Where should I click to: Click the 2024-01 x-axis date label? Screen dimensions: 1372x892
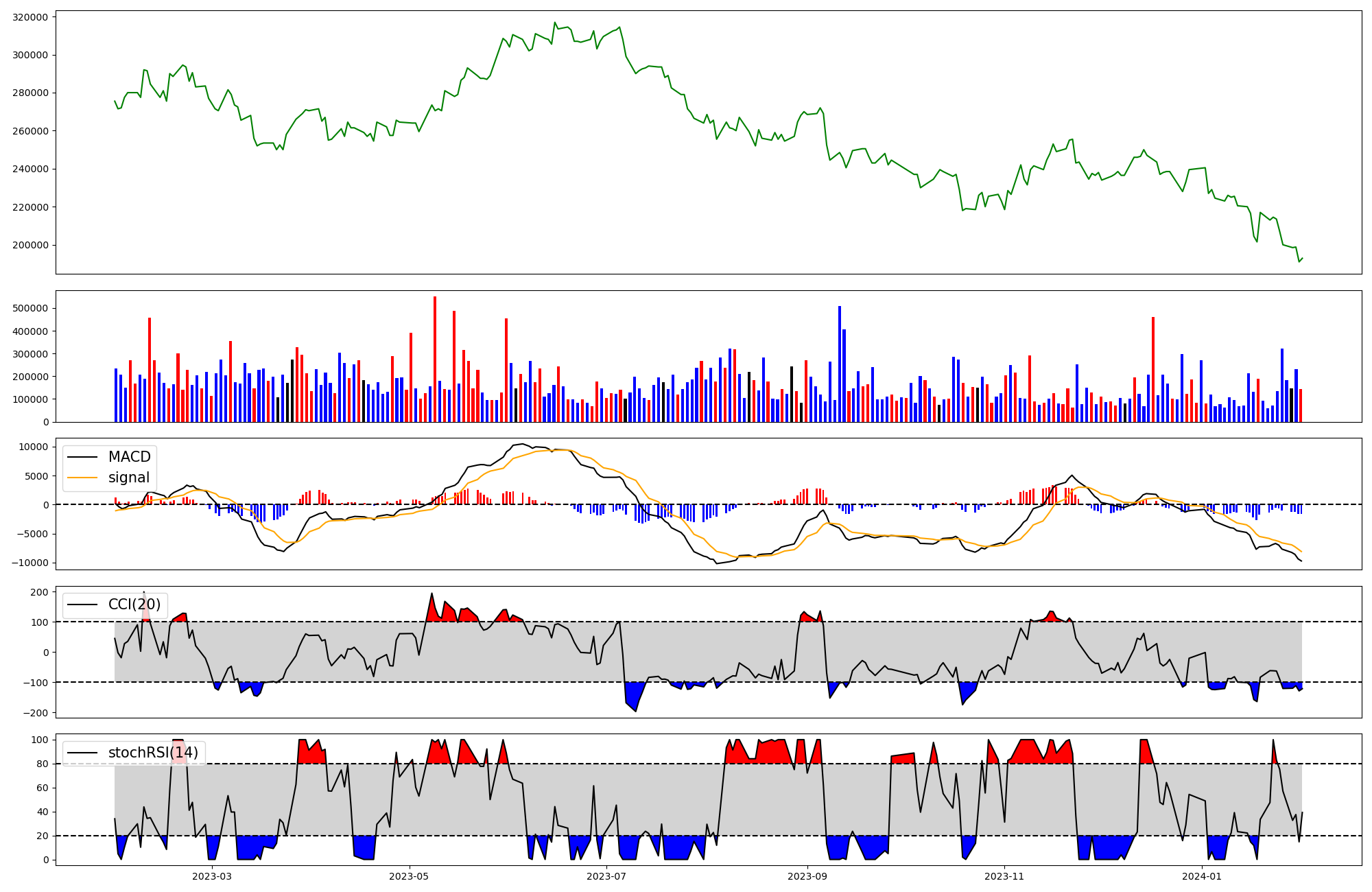(x=1203, y=876)
